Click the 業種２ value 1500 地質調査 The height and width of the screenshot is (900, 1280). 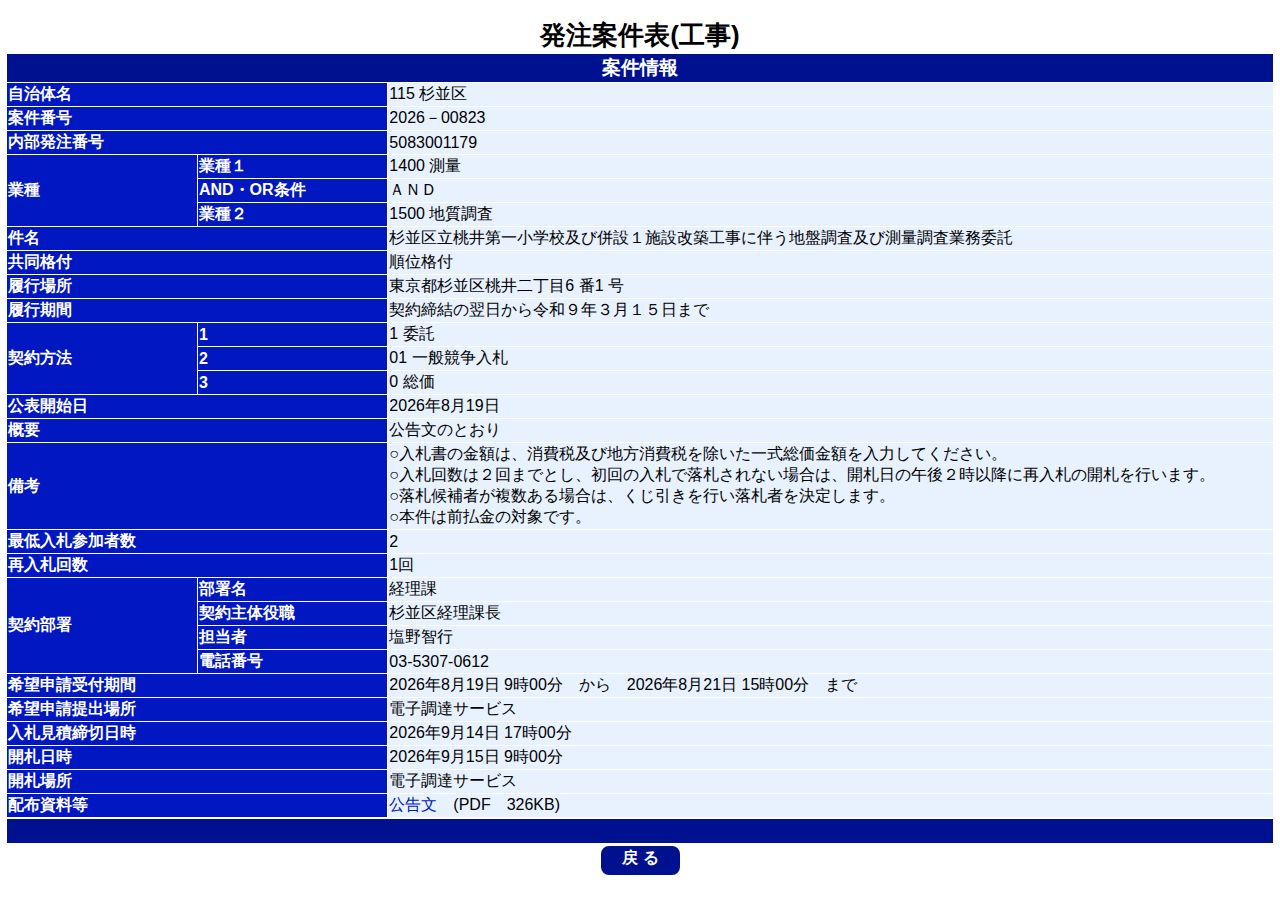[441, 214]
